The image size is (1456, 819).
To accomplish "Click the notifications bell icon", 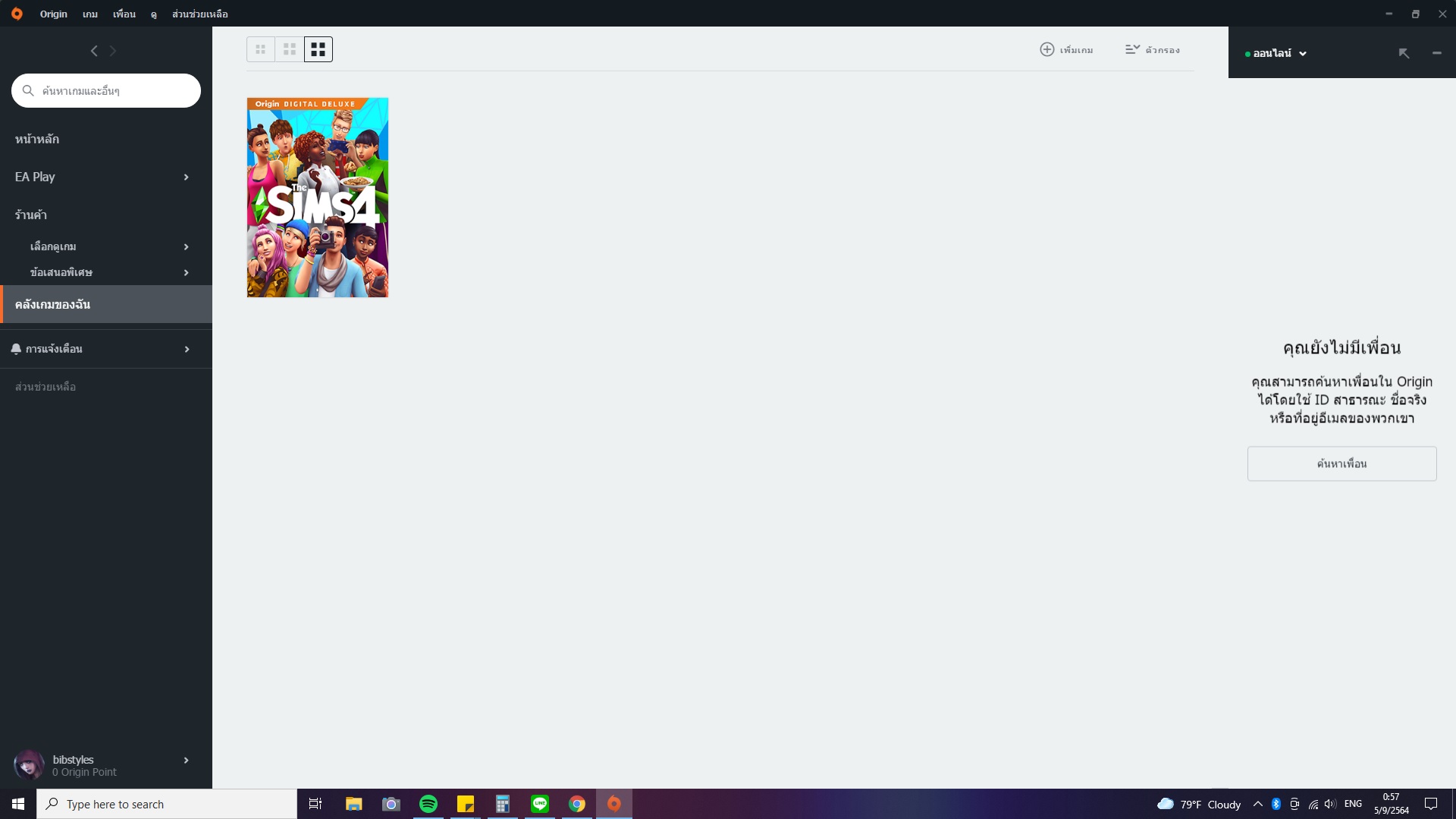I will pos(16,349).
